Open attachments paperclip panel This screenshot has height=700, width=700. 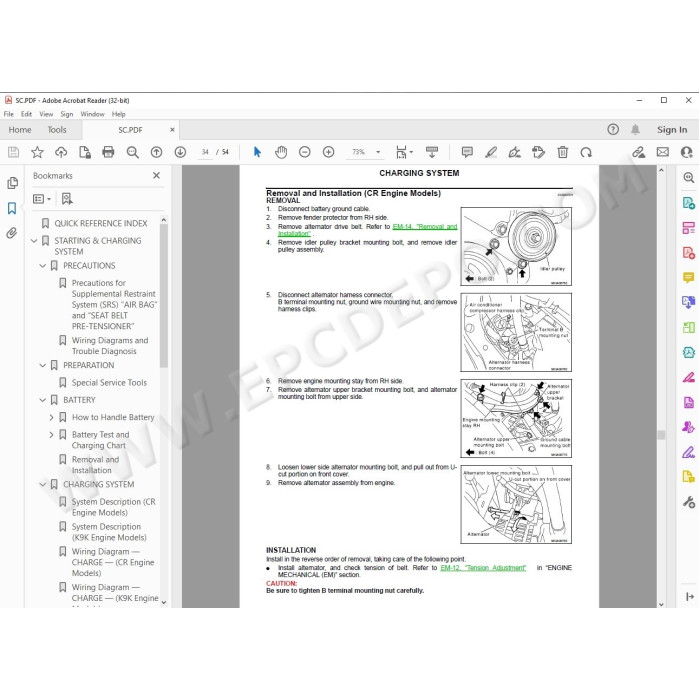tap(12, 233)
